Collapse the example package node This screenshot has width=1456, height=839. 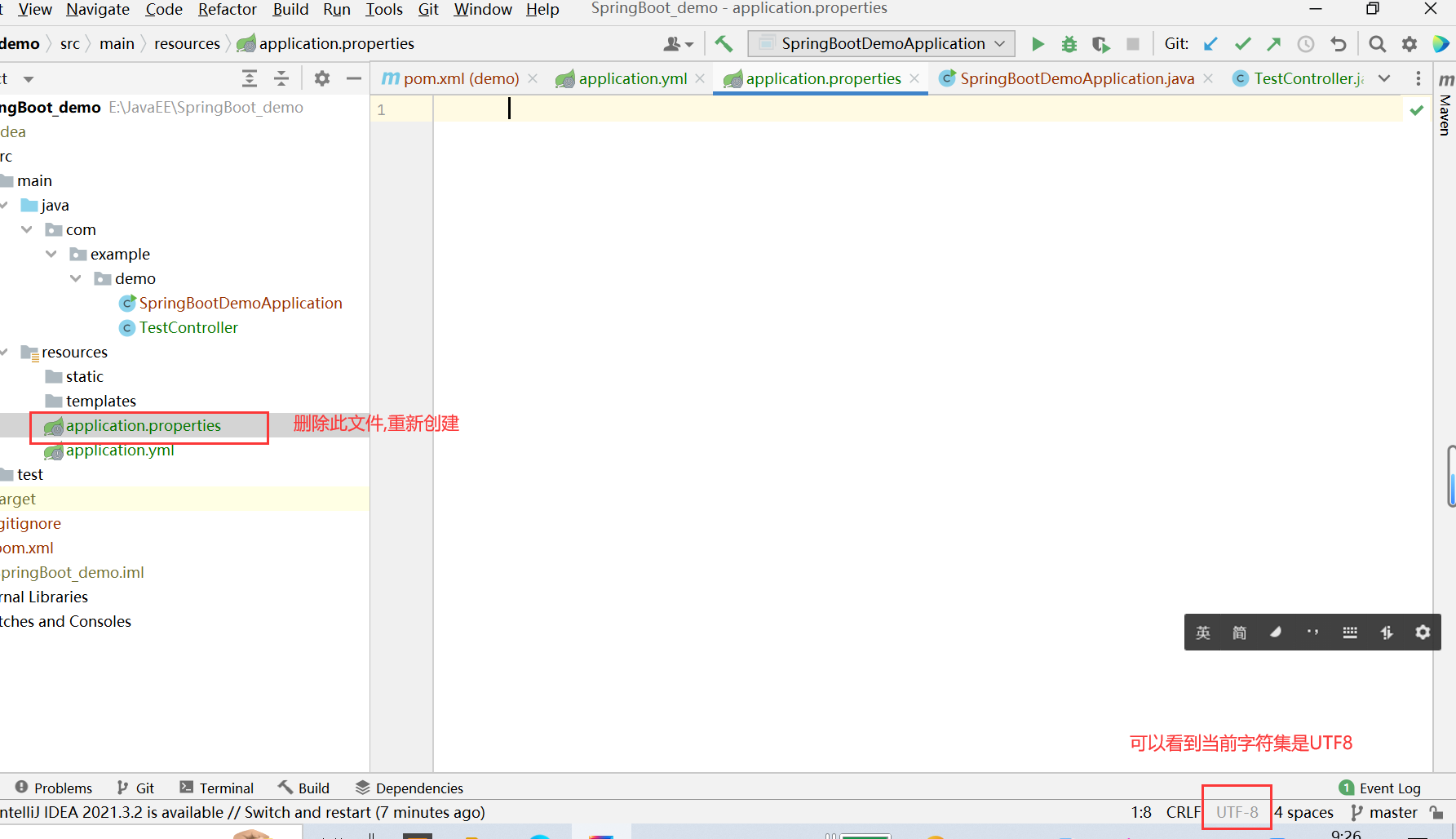(51, 254)
